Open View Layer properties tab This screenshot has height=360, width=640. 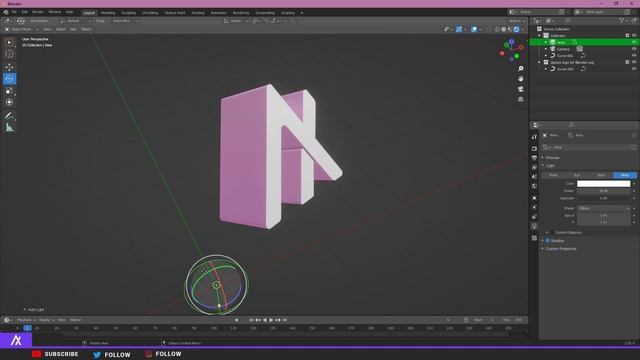534,167
